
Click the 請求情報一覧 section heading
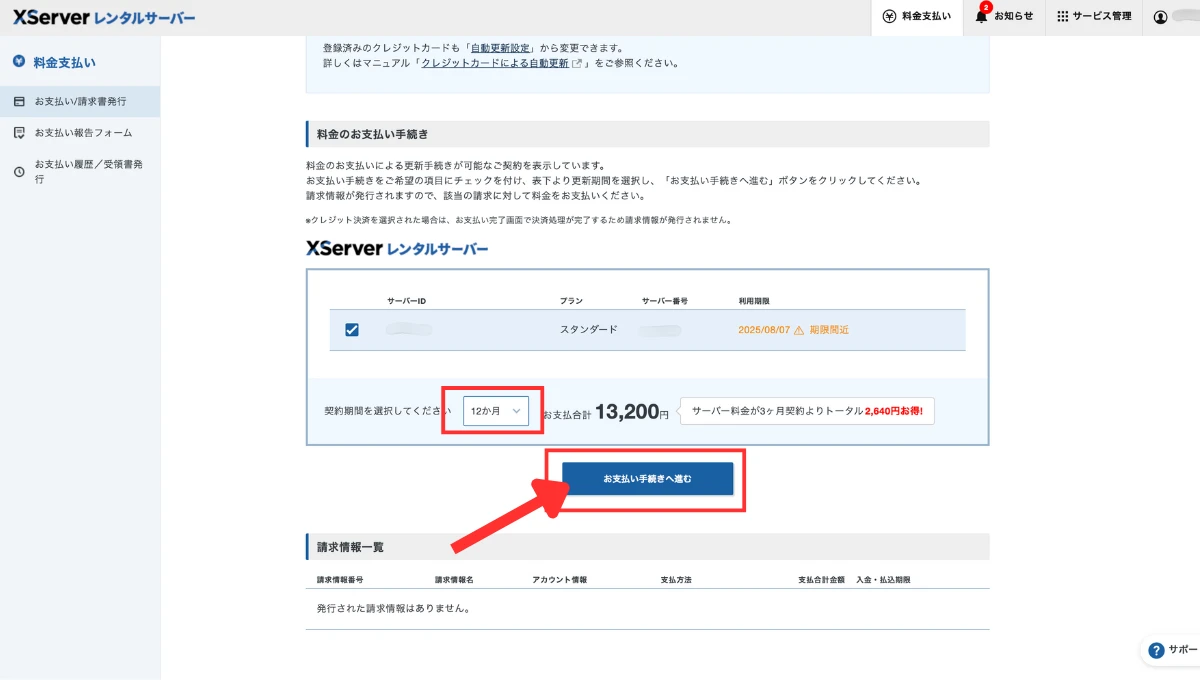350,547
